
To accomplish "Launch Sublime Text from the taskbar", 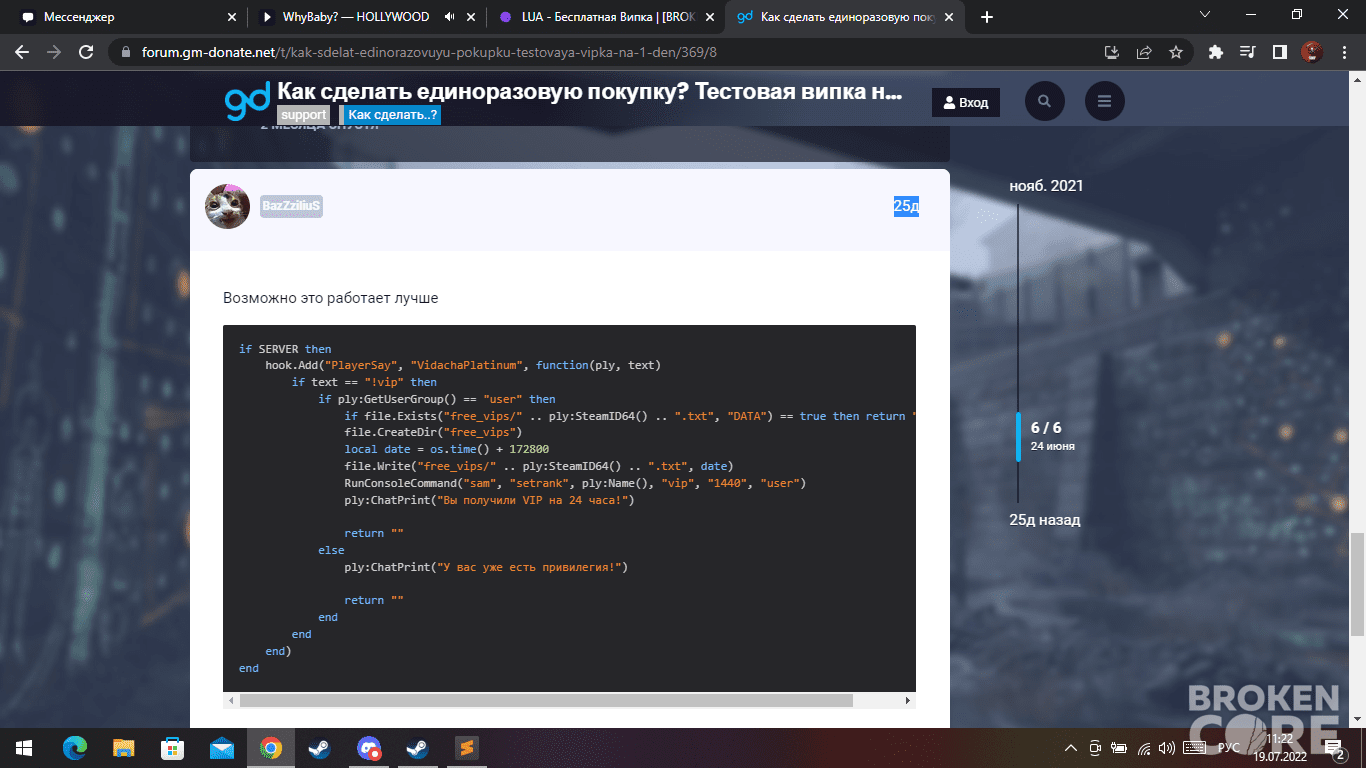I will [x=466, y=747].
